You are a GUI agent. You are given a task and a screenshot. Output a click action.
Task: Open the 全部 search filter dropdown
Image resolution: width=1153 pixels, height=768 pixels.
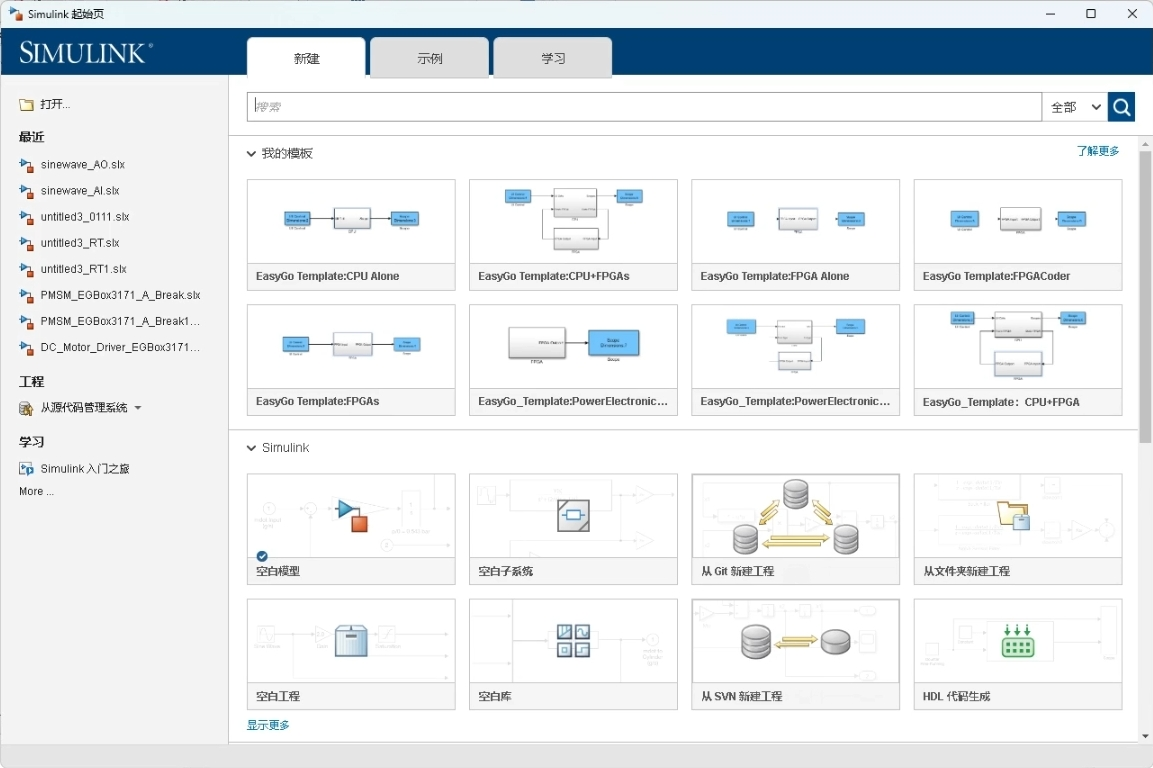click(1075, 107)
